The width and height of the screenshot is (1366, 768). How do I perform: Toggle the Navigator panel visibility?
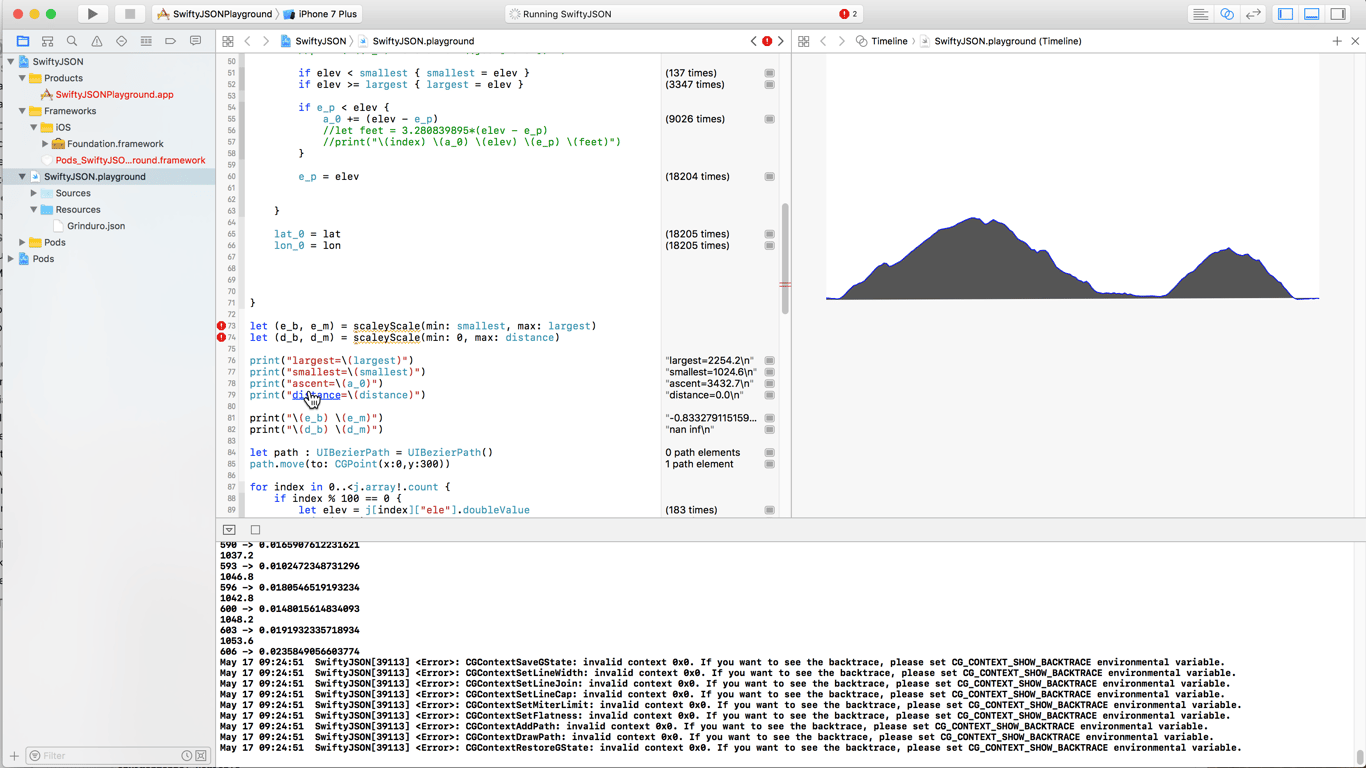(1286, 14)
